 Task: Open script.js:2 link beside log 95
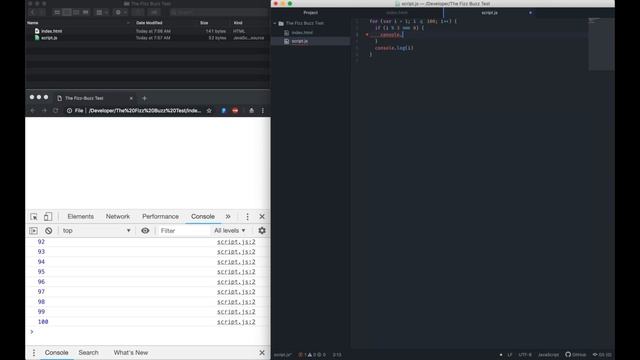coord(236,272)
